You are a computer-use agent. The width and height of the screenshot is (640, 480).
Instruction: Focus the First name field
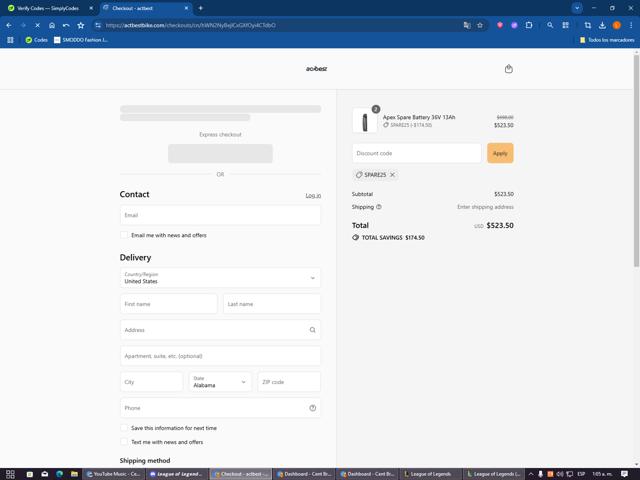169,304
